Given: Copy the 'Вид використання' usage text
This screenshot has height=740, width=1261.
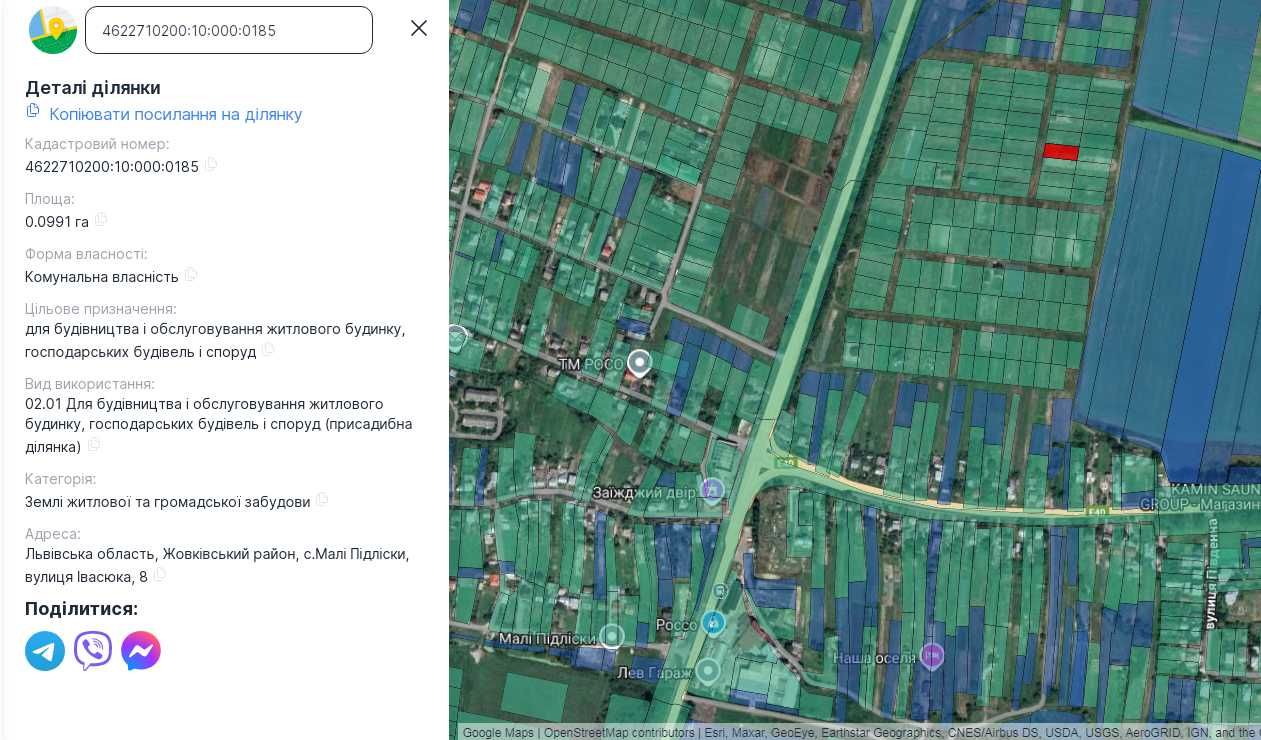Looking at the screenshot, I should pos(94,445).
